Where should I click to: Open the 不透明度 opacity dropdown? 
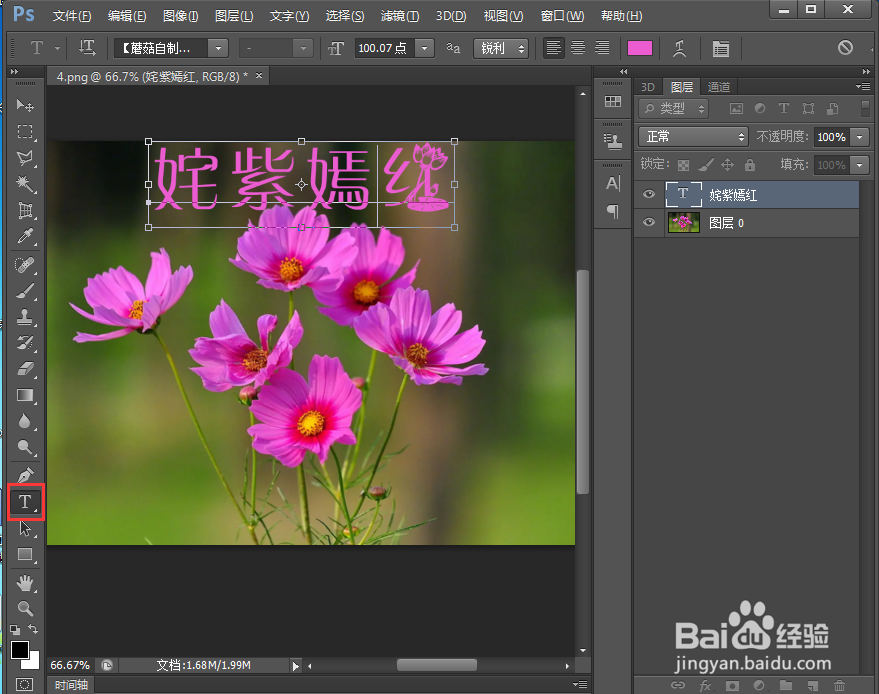click(x=859, y=136)
